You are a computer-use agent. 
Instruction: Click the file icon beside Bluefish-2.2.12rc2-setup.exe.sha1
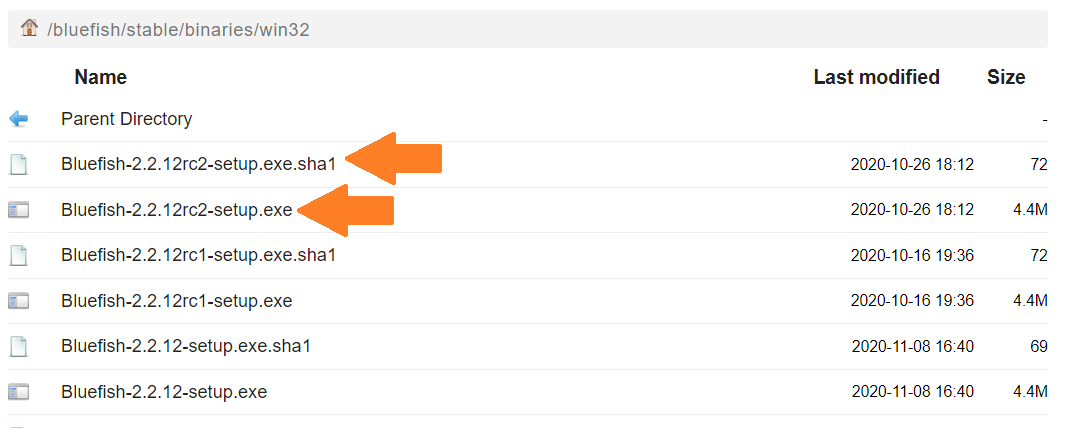18,164
